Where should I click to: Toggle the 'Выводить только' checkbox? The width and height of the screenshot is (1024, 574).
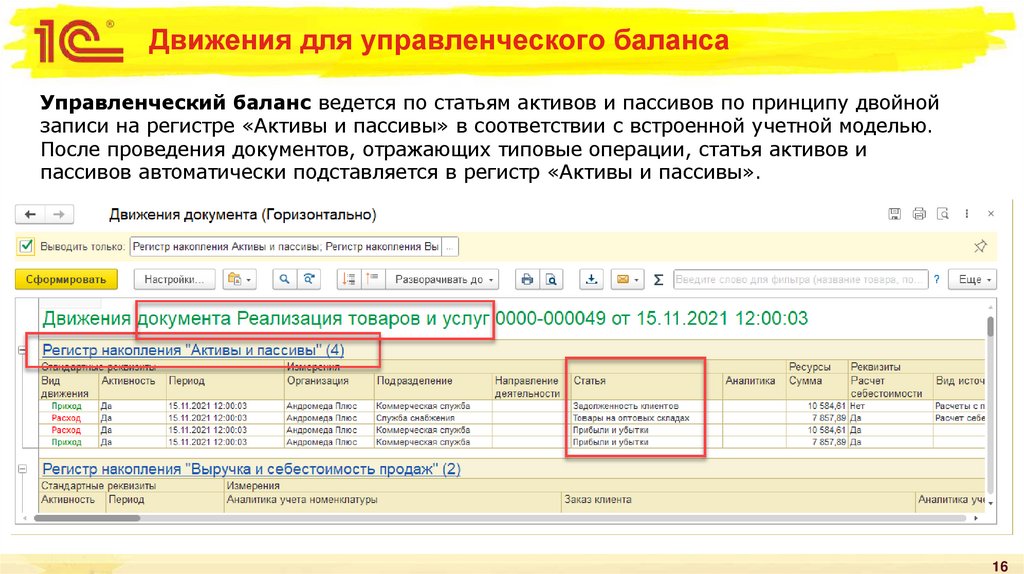(26, 246)
